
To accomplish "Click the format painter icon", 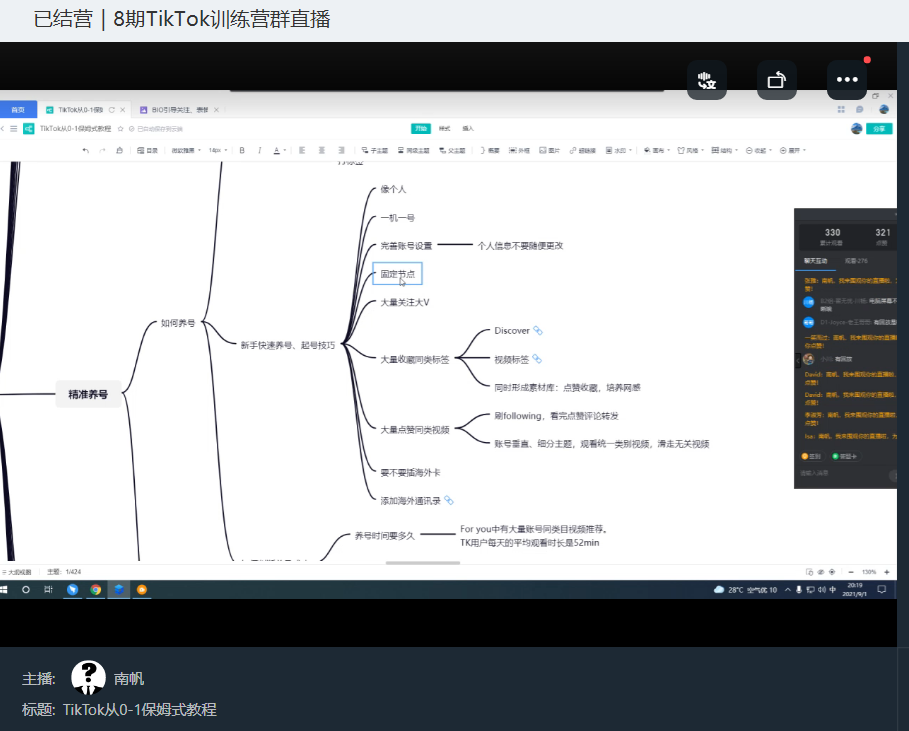I will click(119, 150).
